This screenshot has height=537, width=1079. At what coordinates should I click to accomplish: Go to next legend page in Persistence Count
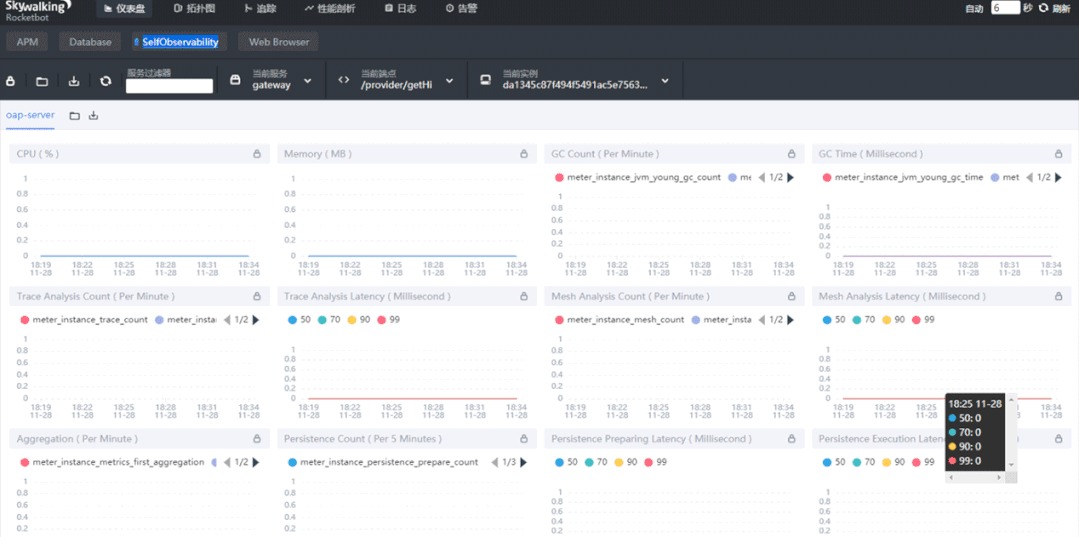(524, 463)
